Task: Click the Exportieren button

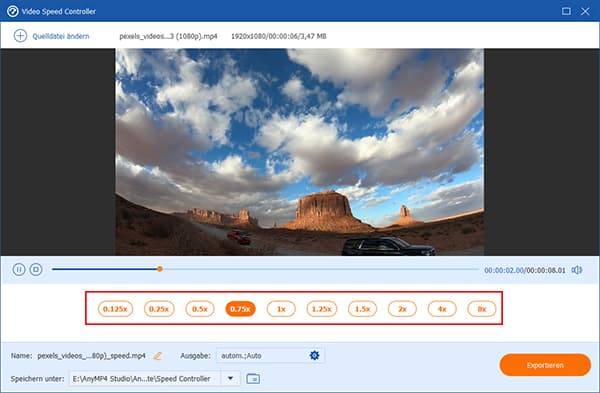Action: click(545, 365)
